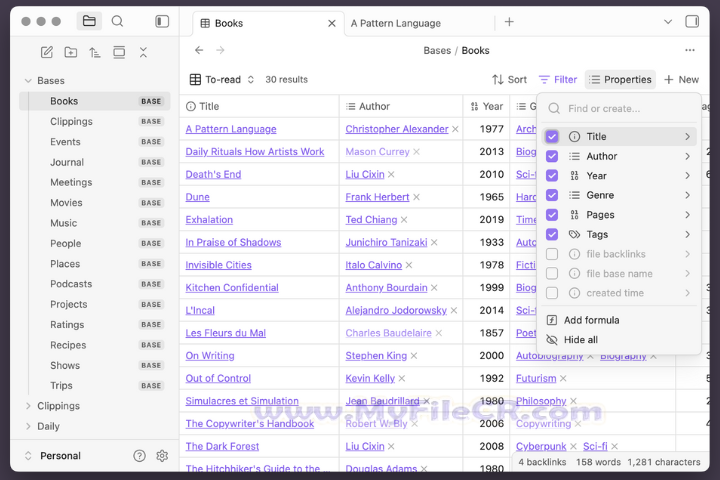Open the Movies base in sidebar
Image resolution: width=720 pixels, height=480 pixels.
point(95,203)
